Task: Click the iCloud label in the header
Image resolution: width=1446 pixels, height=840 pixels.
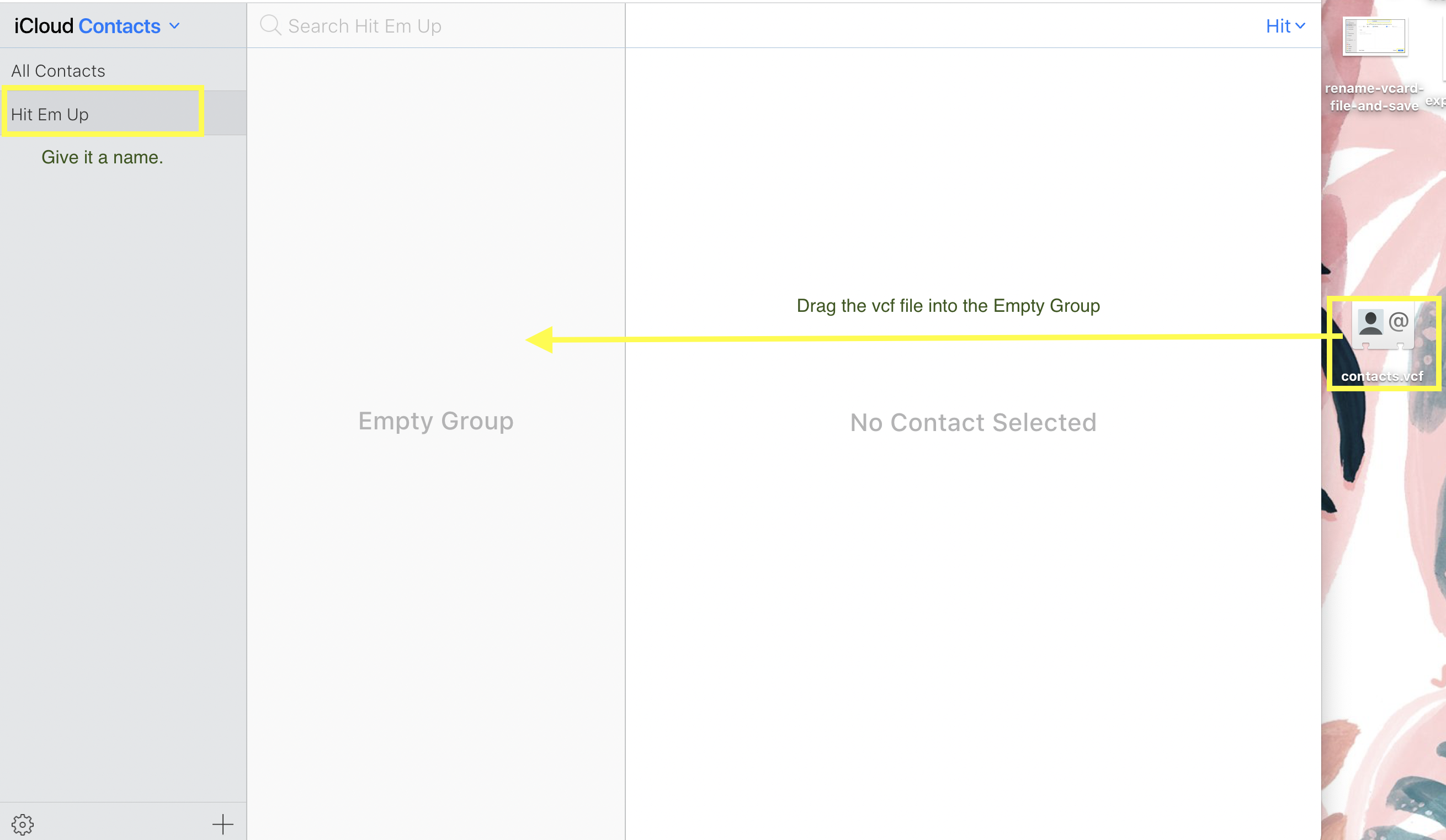Action: pyautogui.click(x=44, y=26)
